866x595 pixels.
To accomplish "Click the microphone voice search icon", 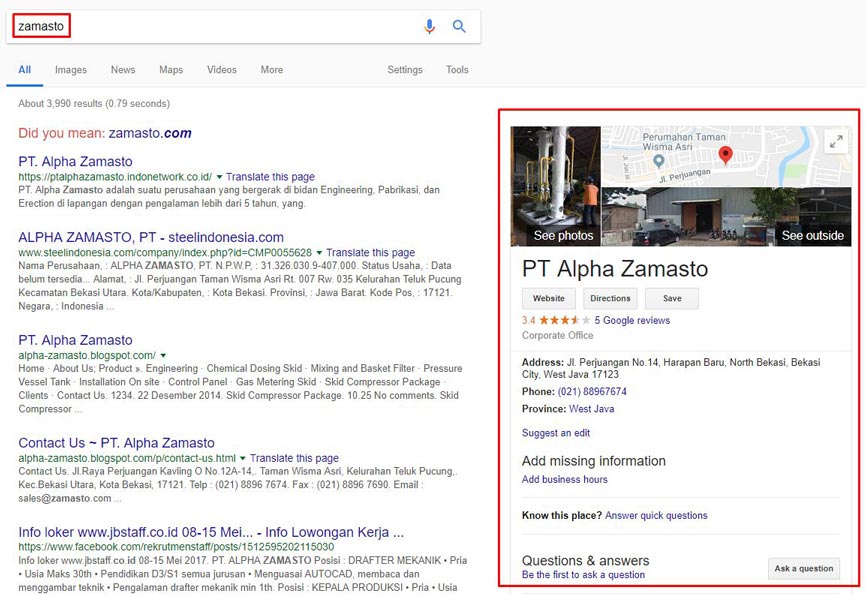I will [x=430, y=26].
